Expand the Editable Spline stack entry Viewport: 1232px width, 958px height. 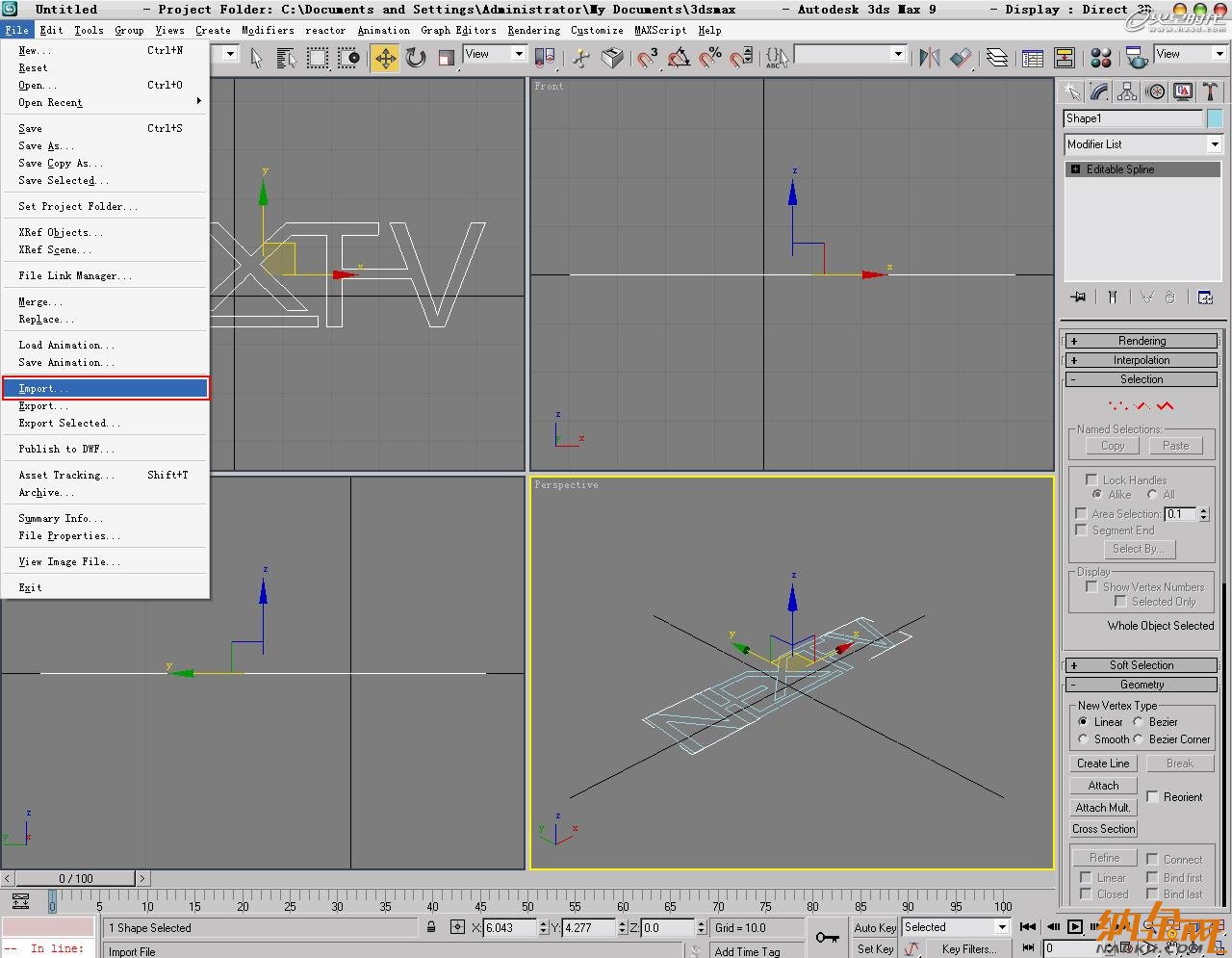tap(1076, 169)
